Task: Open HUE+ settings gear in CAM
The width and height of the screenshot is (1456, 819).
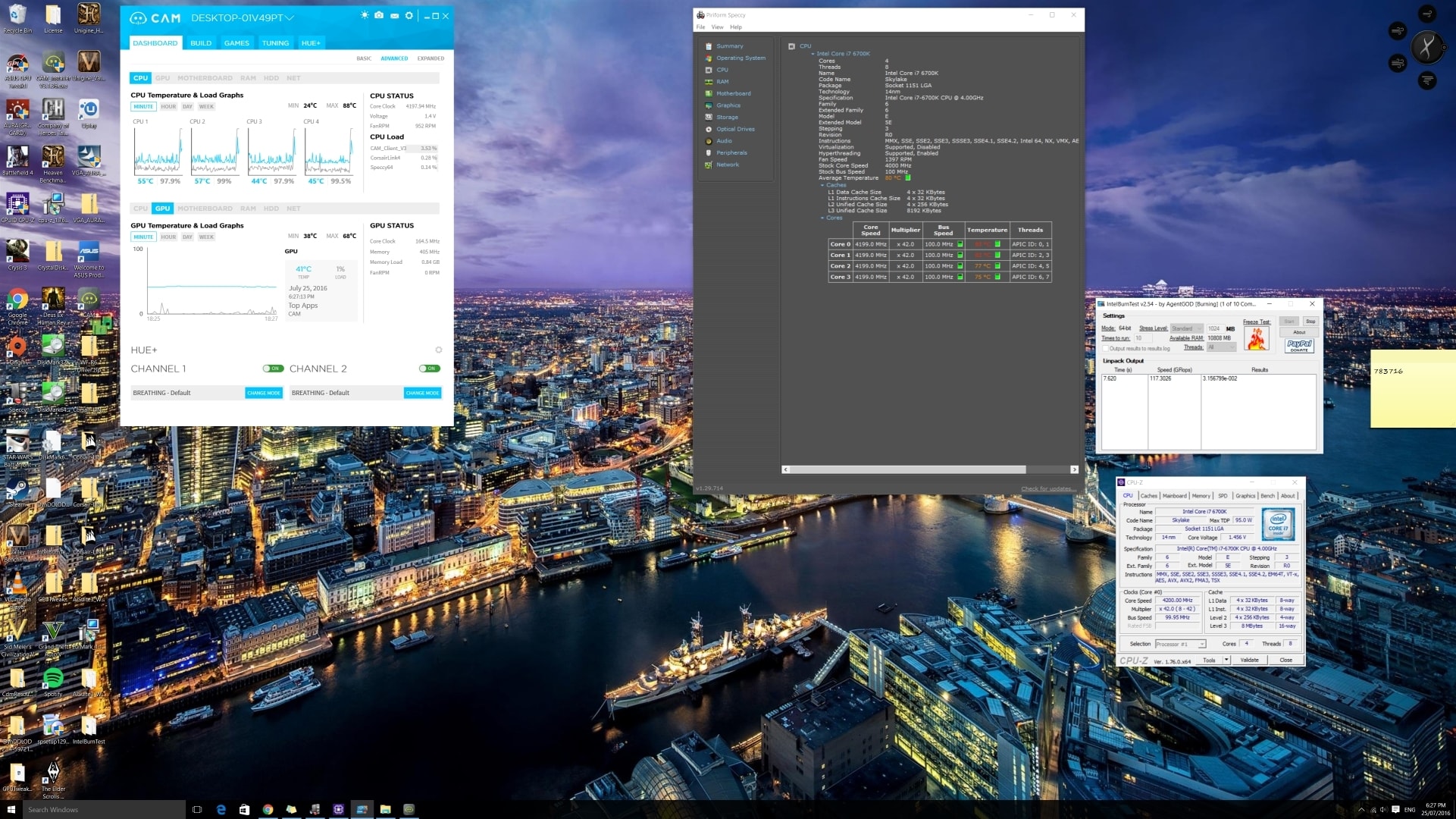Action: point(438,350)
